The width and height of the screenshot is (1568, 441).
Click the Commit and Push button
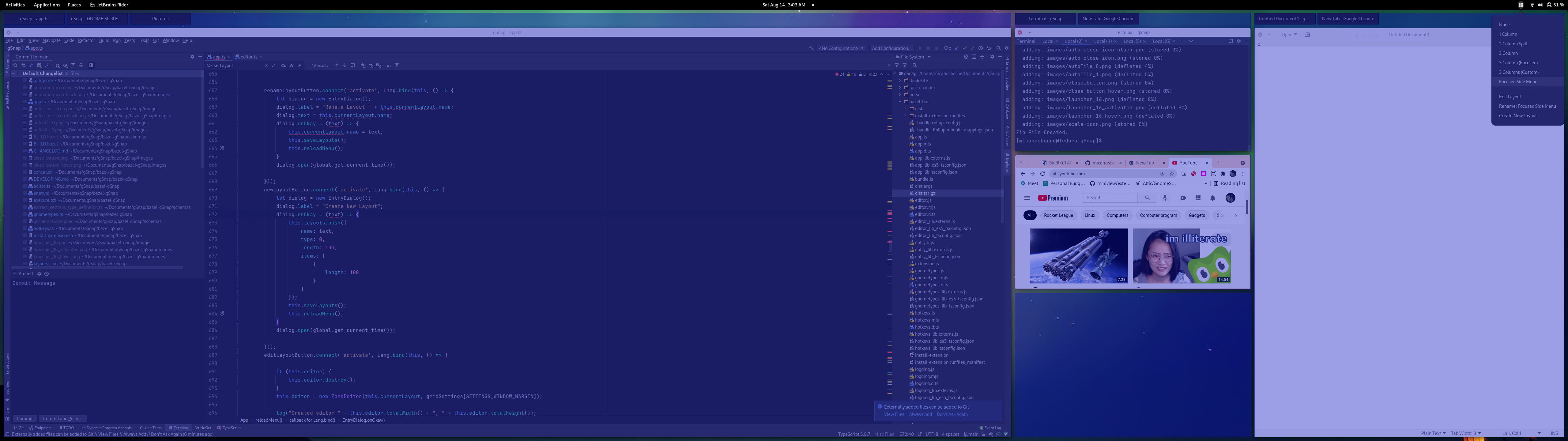63,418
